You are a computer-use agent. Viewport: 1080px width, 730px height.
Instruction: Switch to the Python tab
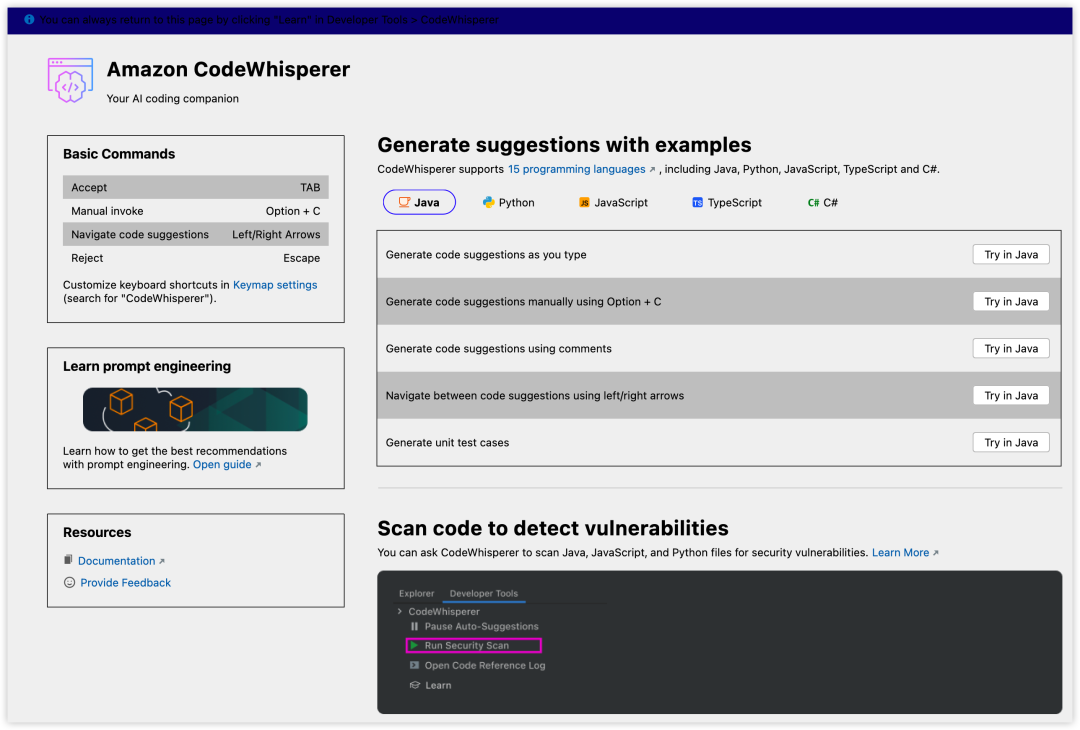coord(508,202)
